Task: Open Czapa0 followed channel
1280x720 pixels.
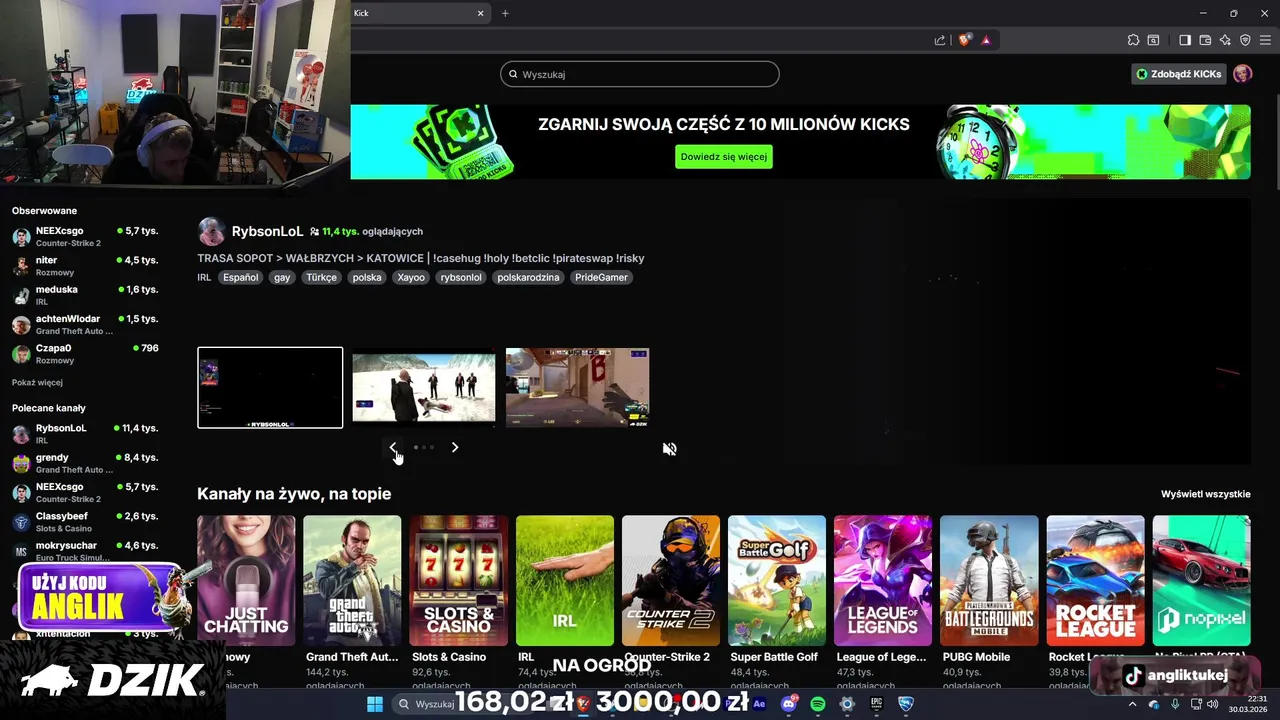Action: (x=86, y=353)
